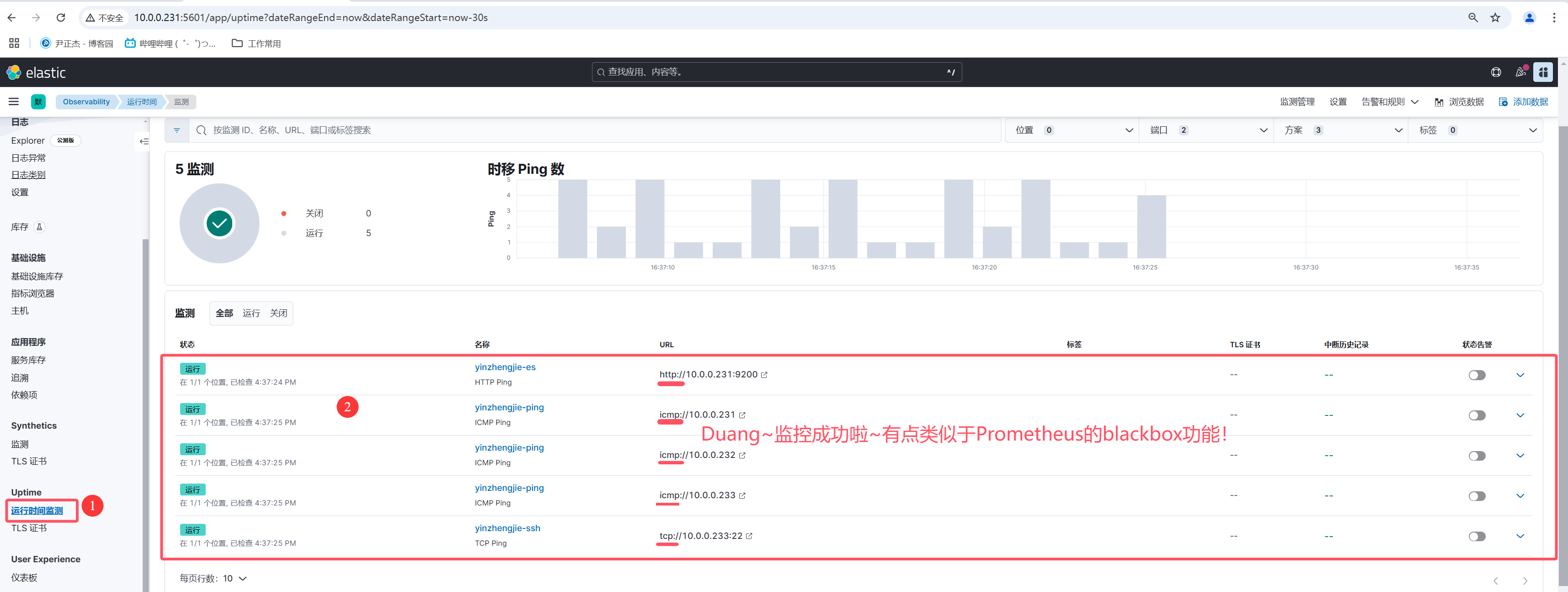Click the filter icon beside the search bar

point(177,130)
